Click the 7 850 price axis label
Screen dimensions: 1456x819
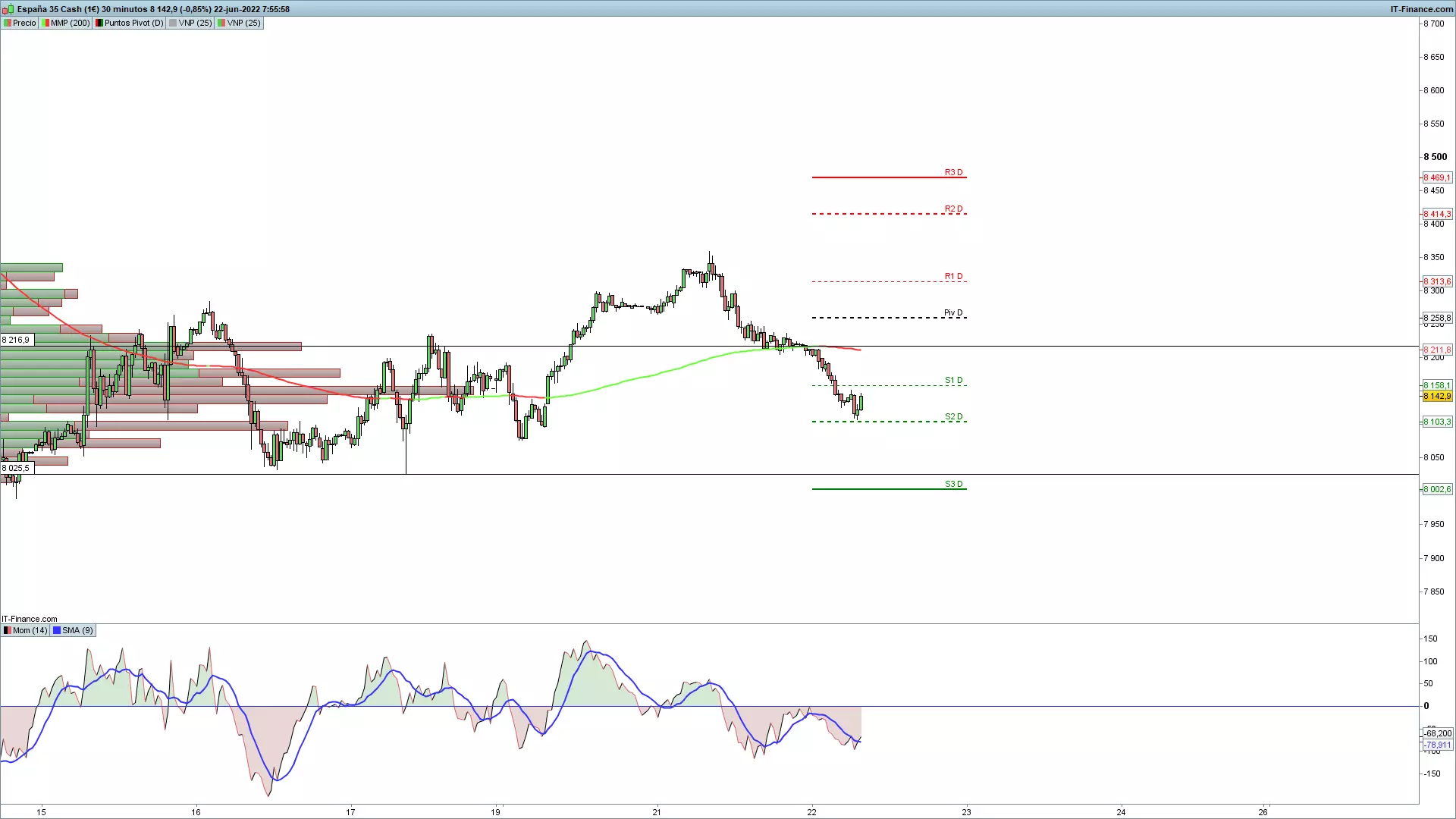point(1434,591)
